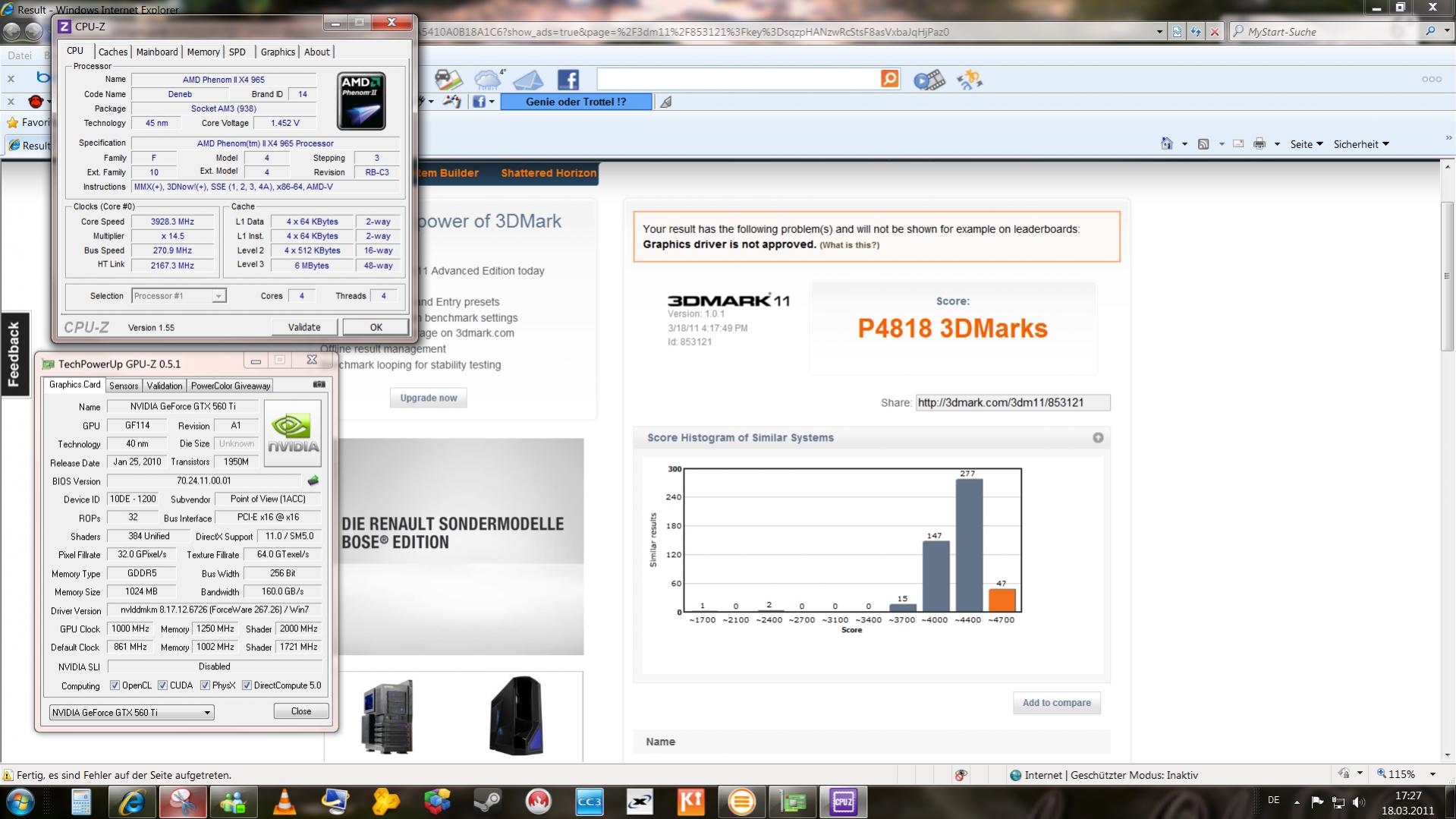This screenshot has width=1456, height=819.
Task: Close GPU-Z with the Close button
Action: pos(301,711)
